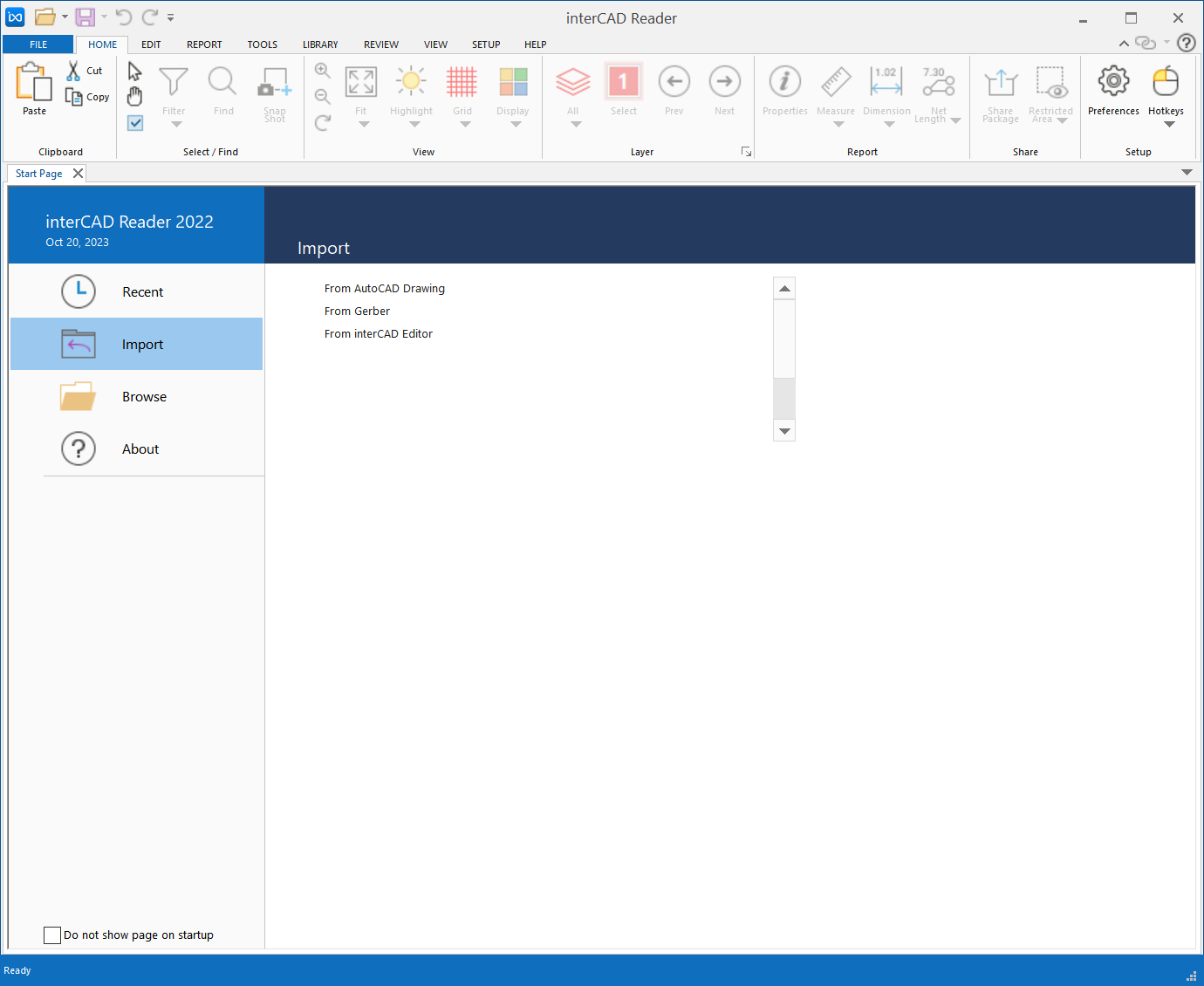The width and height of the screenshot is (1204, 986).
Task: Switch to the TOOLS ribbon tab
Action: pyautogui.click(x=262, y=45)
